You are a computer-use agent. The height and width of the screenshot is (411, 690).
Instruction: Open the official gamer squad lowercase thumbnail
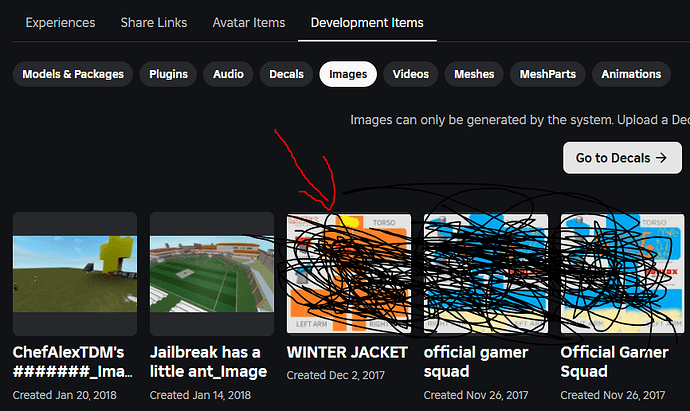coord(486,274)
